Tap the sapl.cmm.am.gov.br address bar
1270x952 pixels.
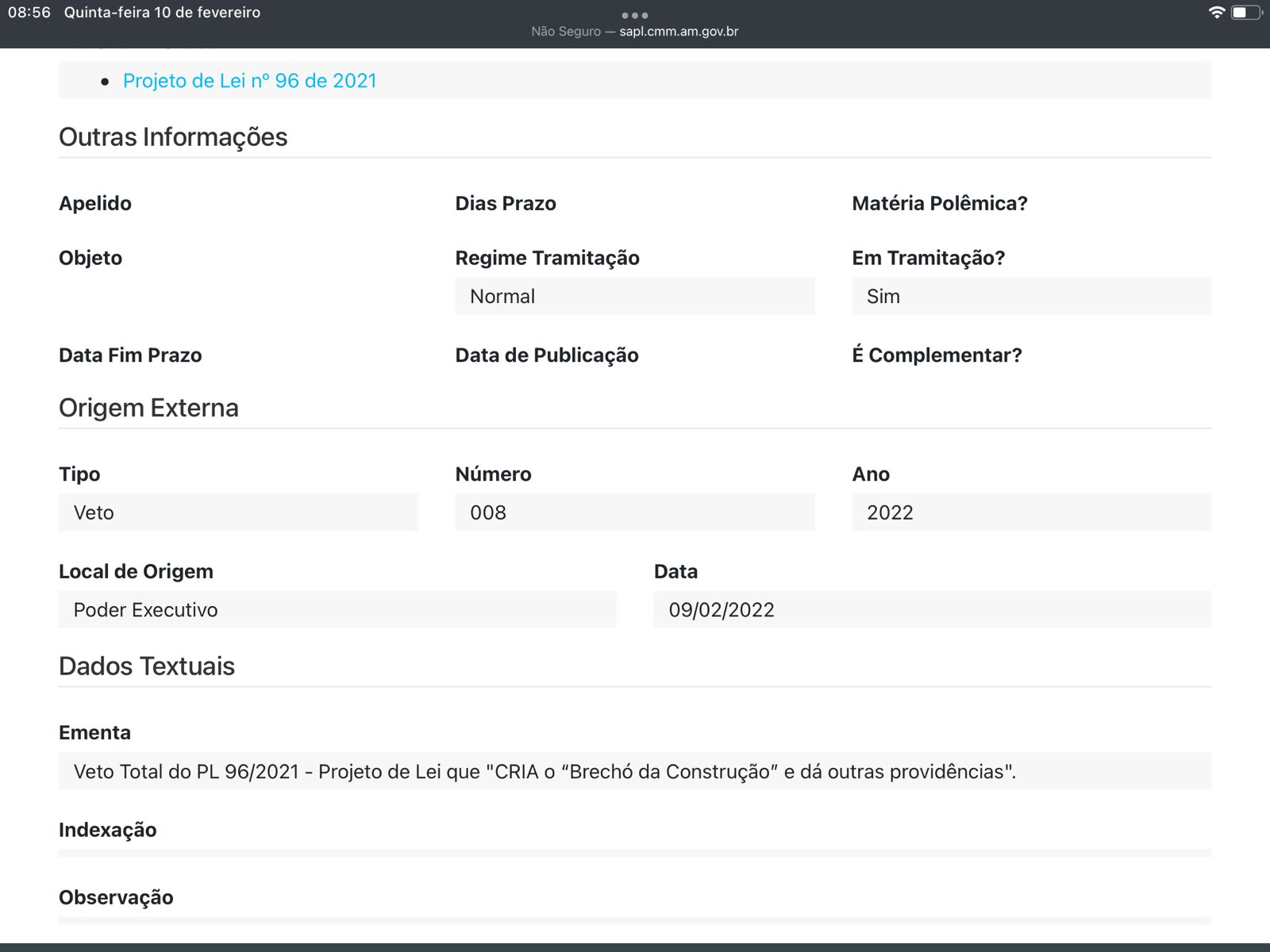pyautogui.click(x=635, y=32)
